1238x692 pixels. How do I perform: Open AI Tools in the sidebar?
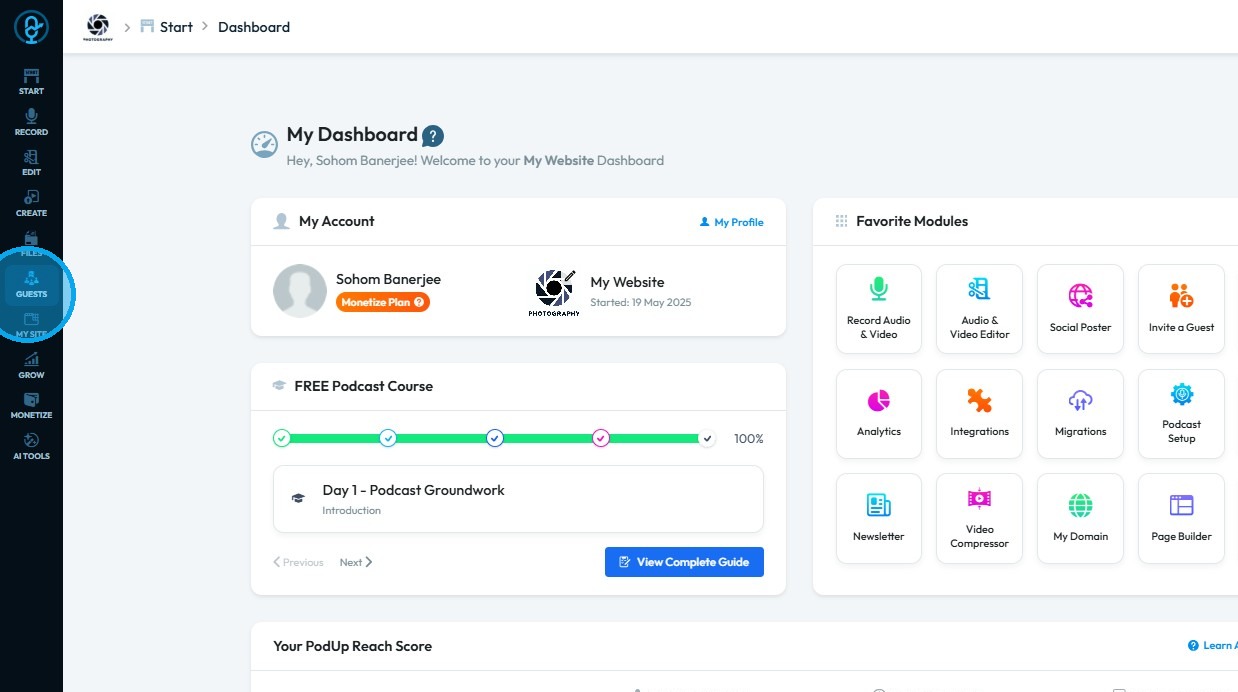point(31,446)
